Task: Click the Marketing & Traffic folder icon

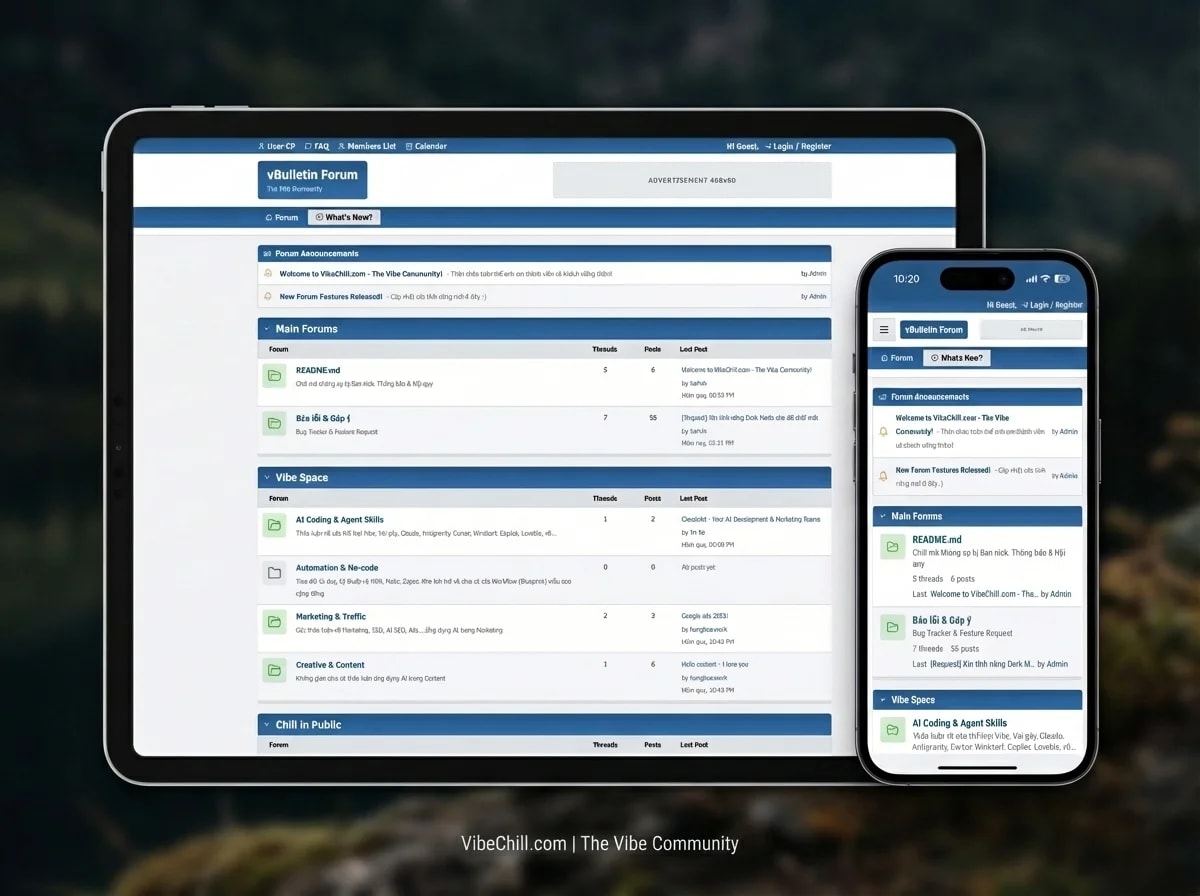Action: pos(274,622)
